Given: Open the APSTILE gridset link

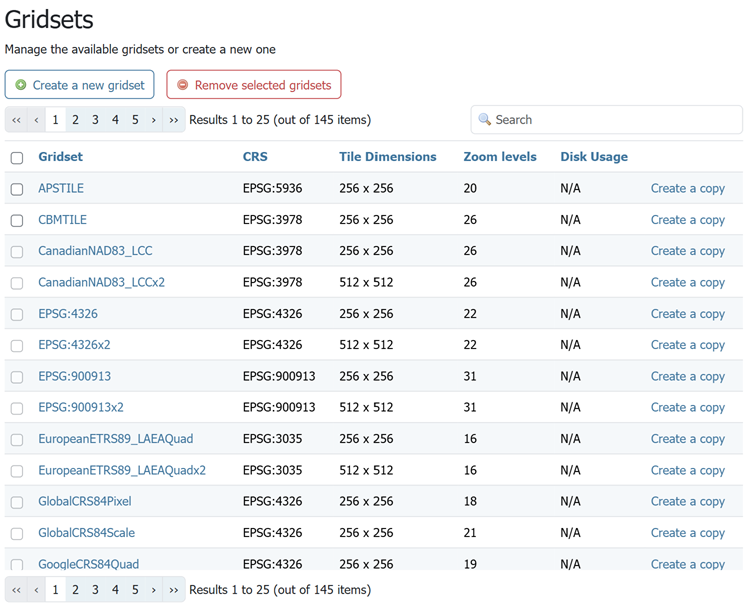Looking at the screenshot, I should pos(61,188).
